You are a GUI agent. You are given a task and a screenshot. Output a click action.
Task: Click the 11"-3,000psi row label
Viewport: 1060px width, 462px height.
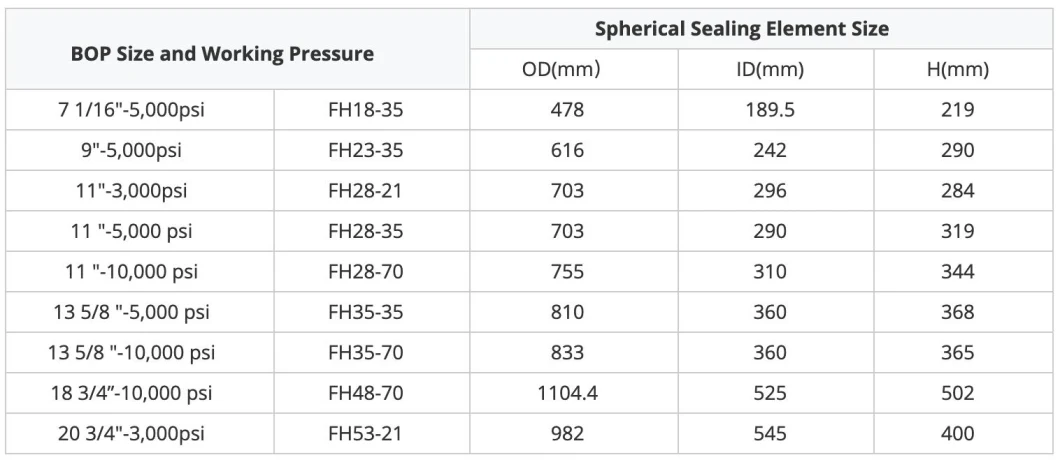131,191
